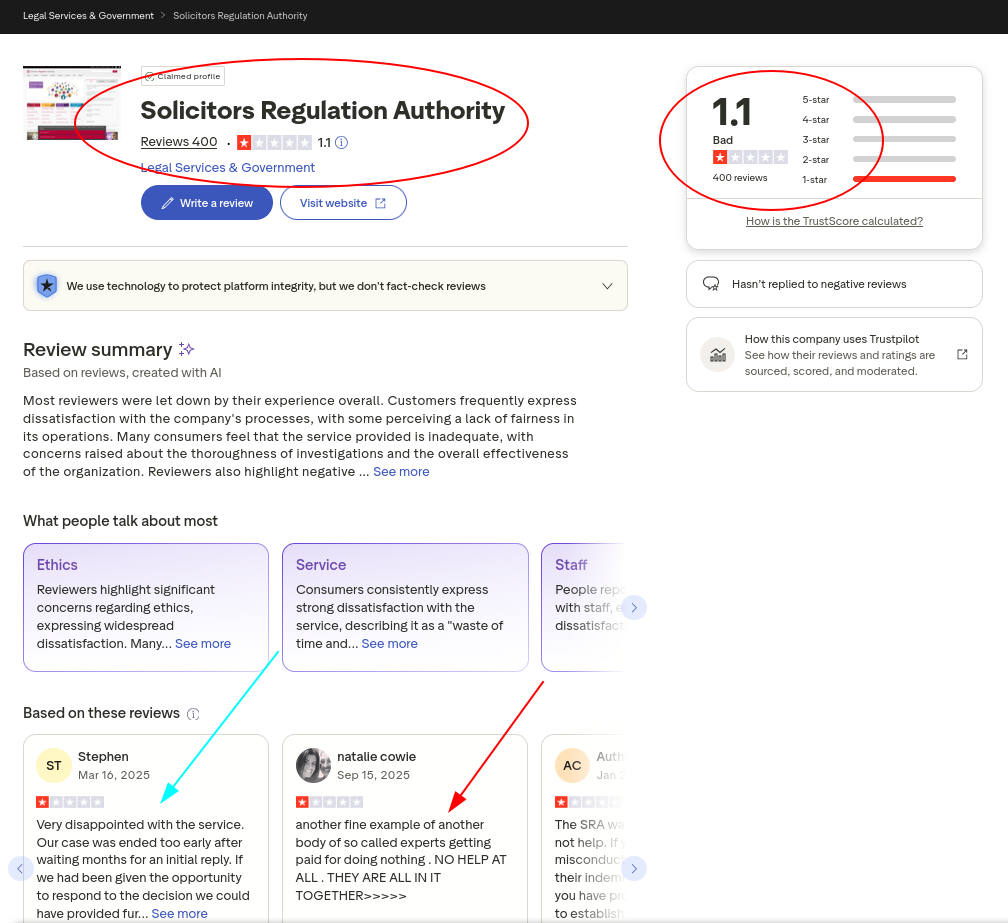Click the external-link icon inside Visit website button
This screenshot has width=1008, height=923.
(x=381, y=202)
